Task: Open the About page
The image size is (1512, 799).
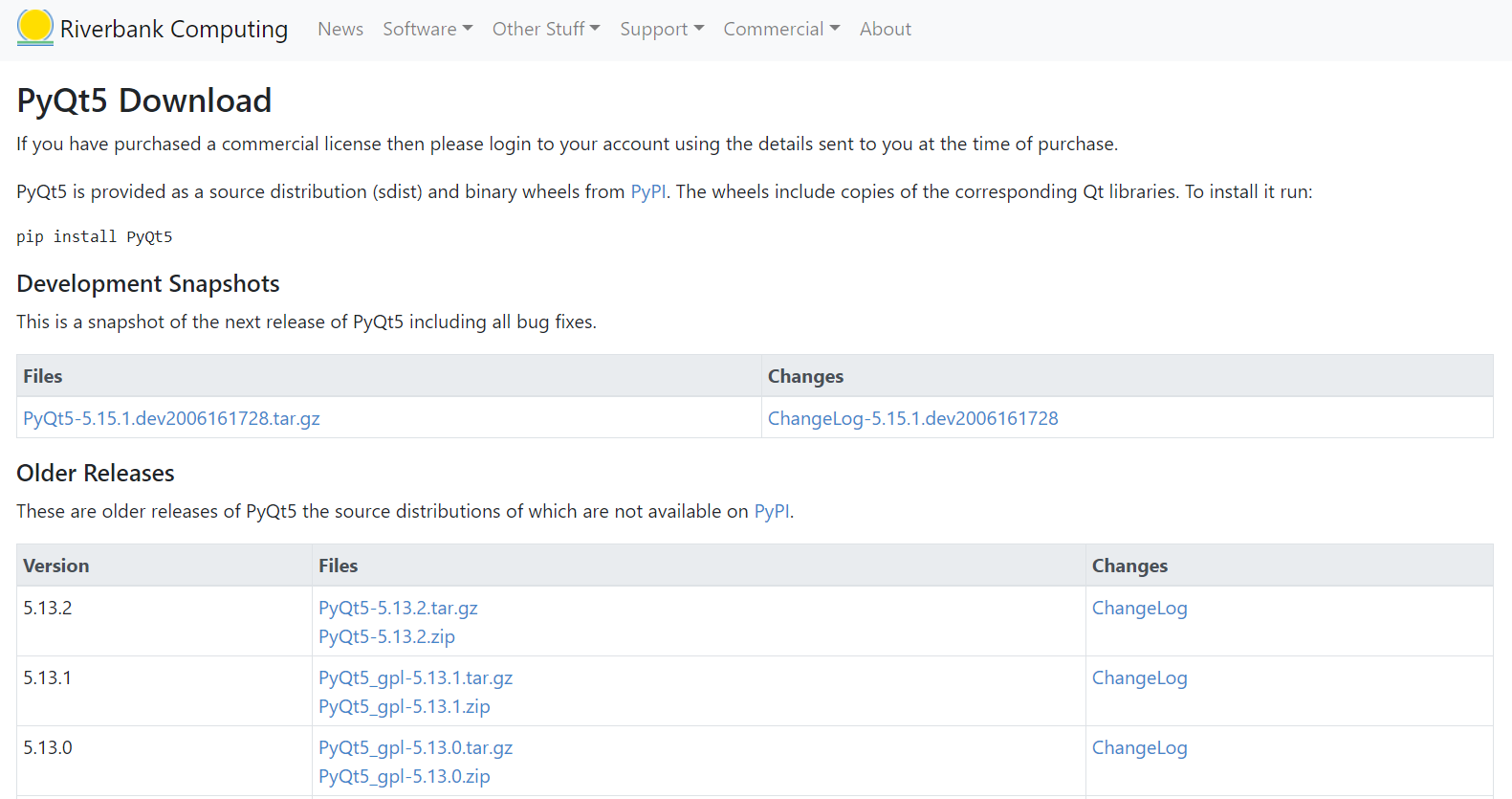Action: [886, 29]
